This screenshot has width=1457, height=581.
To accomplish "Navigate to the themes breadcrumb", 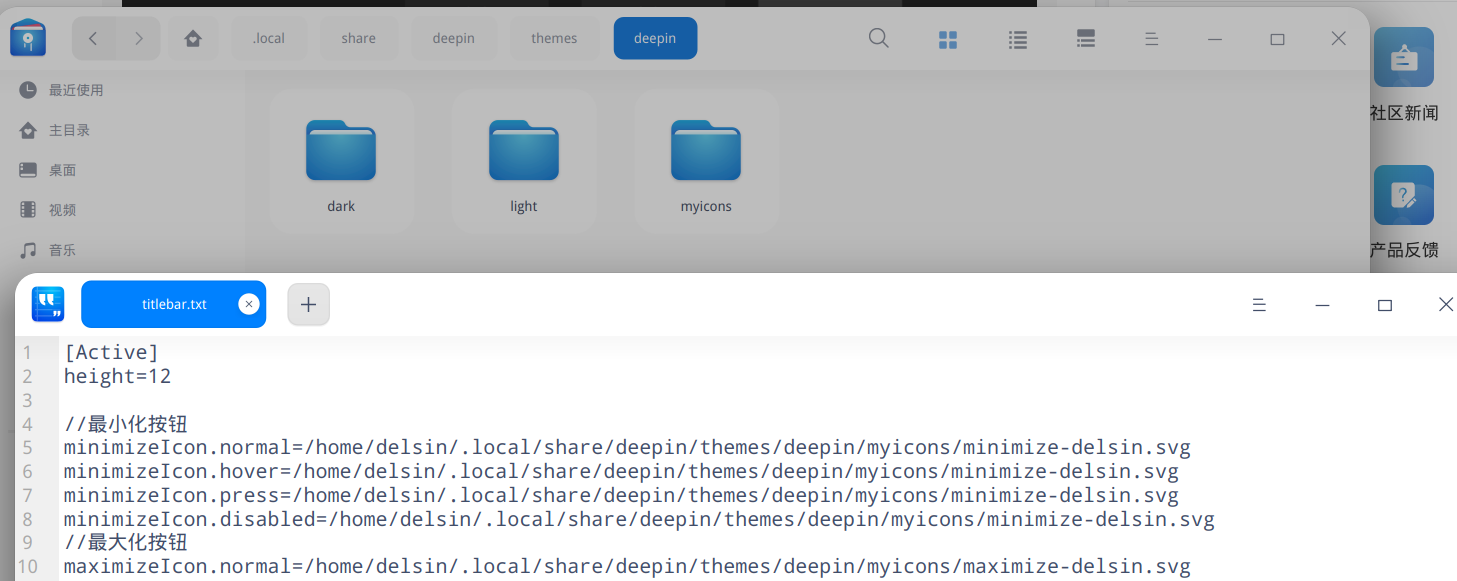I will 554,38.
